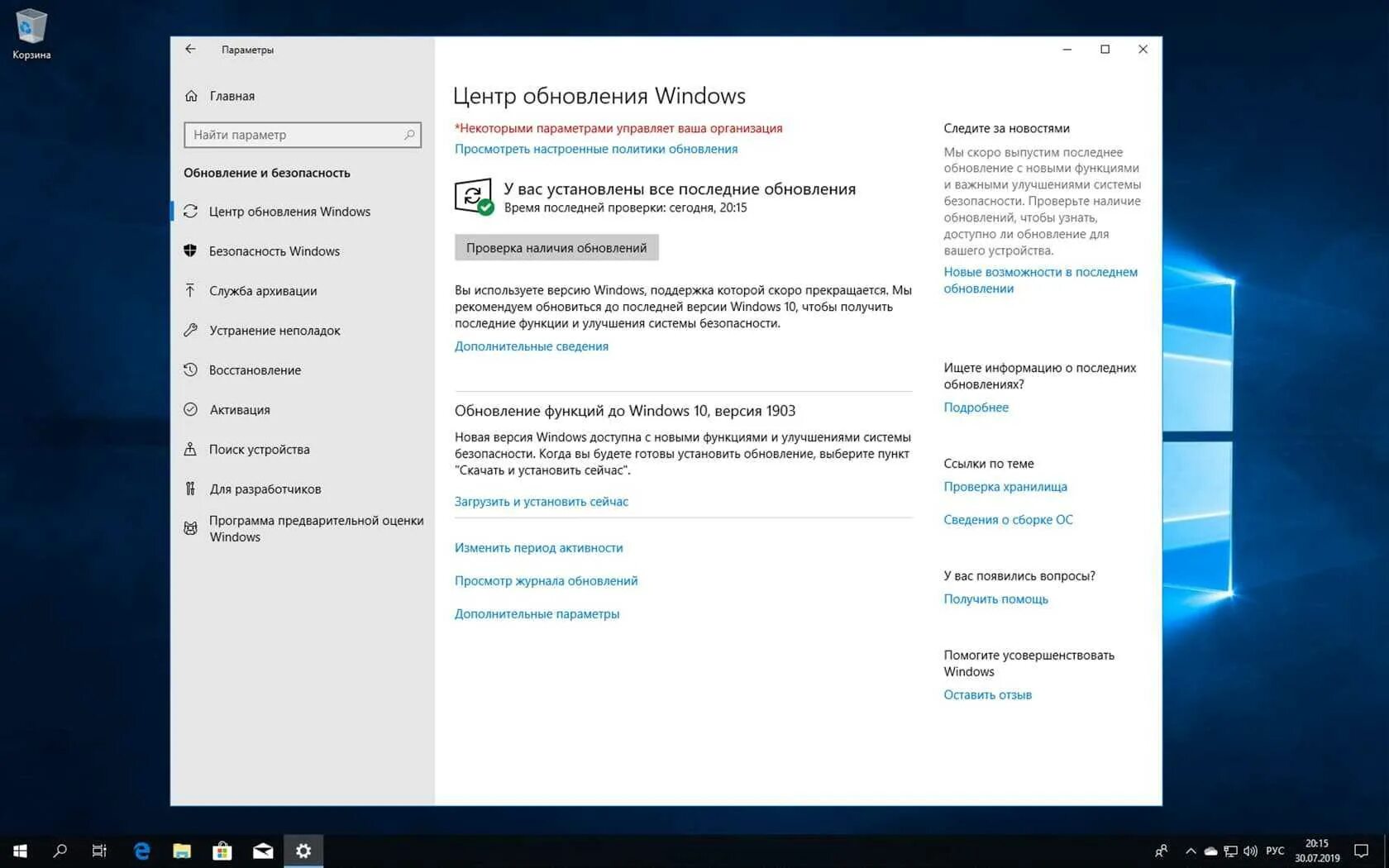Maximize the Параметры window
This screenshot has height=868, width=1389.
pyautogui.click(x=1105, y=50)
